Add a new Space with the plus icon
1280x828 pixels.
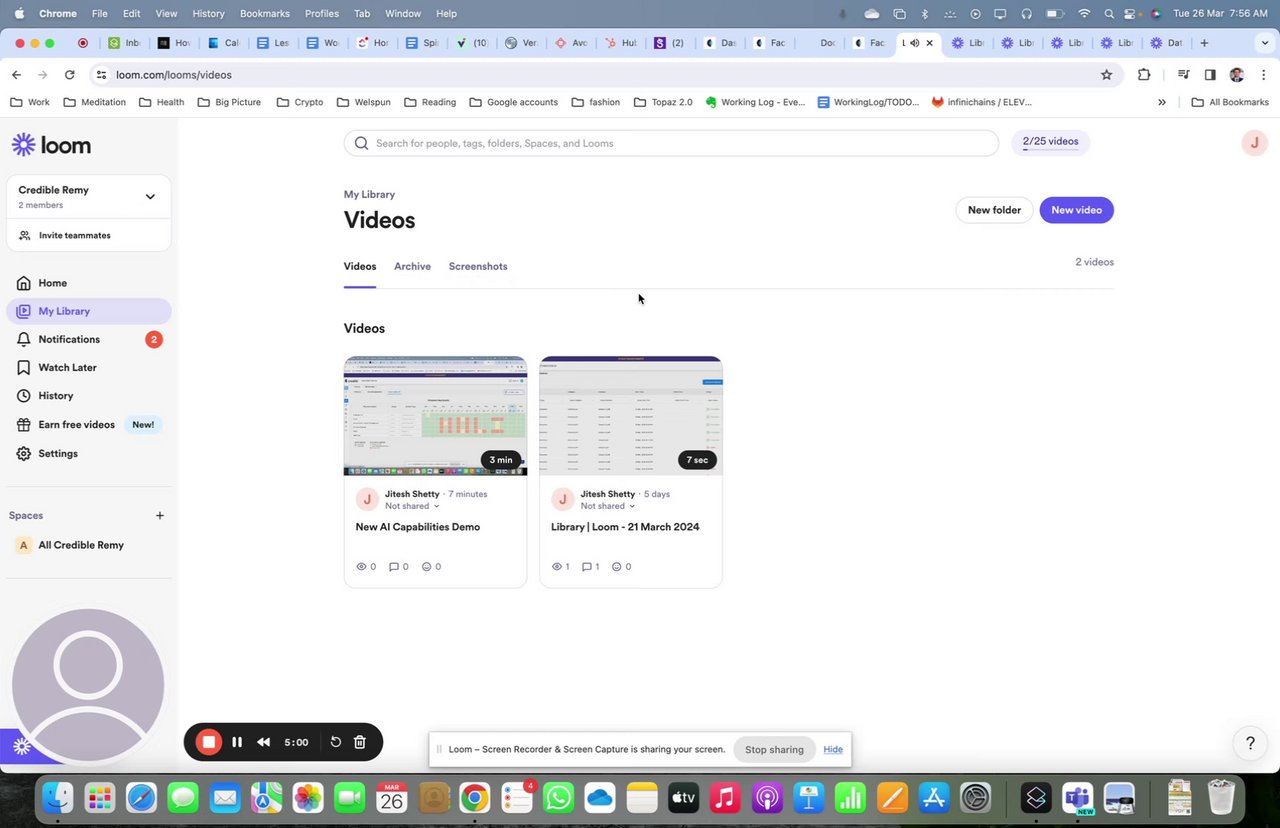(160, 516)
